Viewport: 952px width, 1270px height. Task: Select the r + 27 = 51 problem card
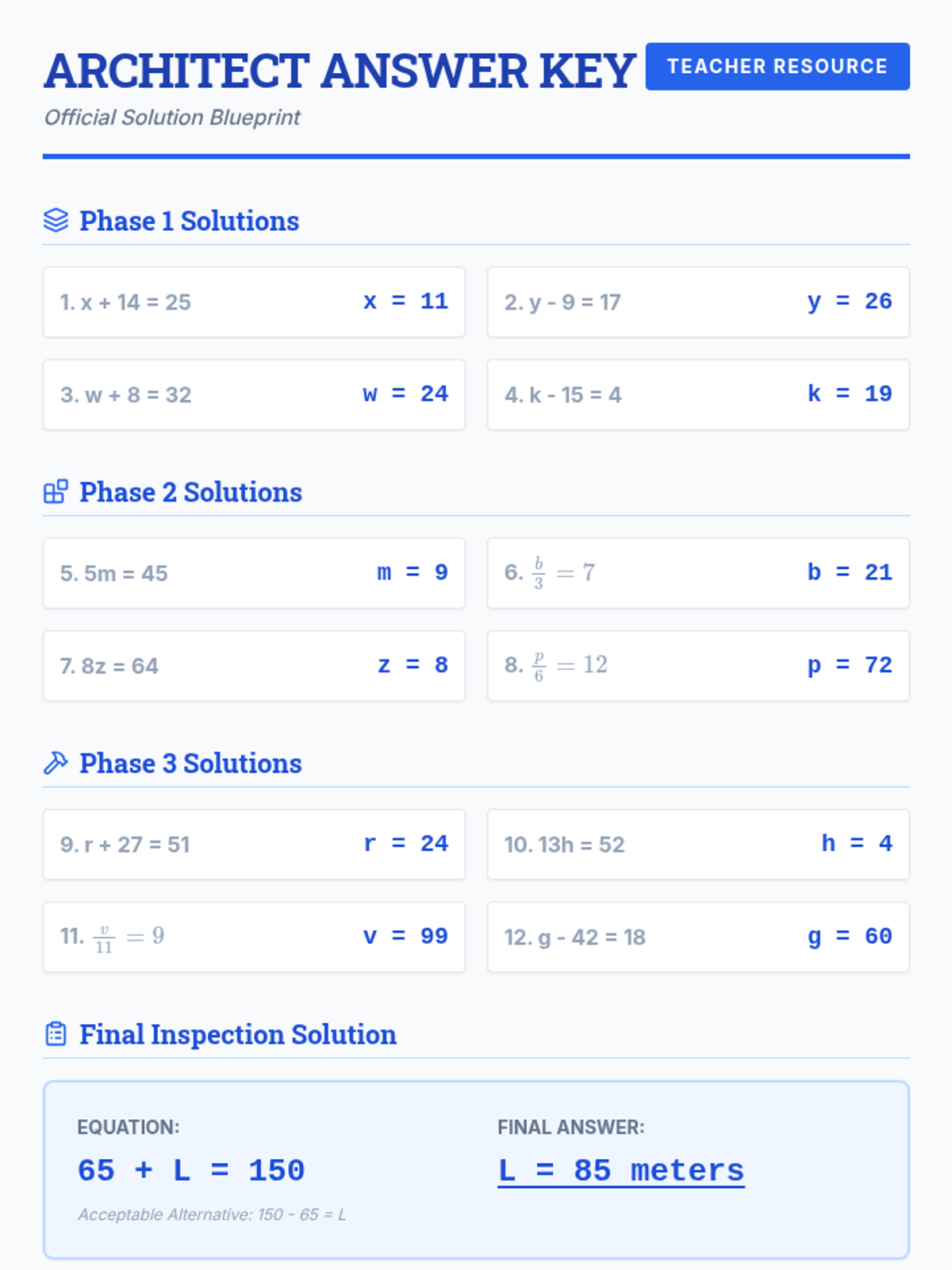[x=254, y=845]
